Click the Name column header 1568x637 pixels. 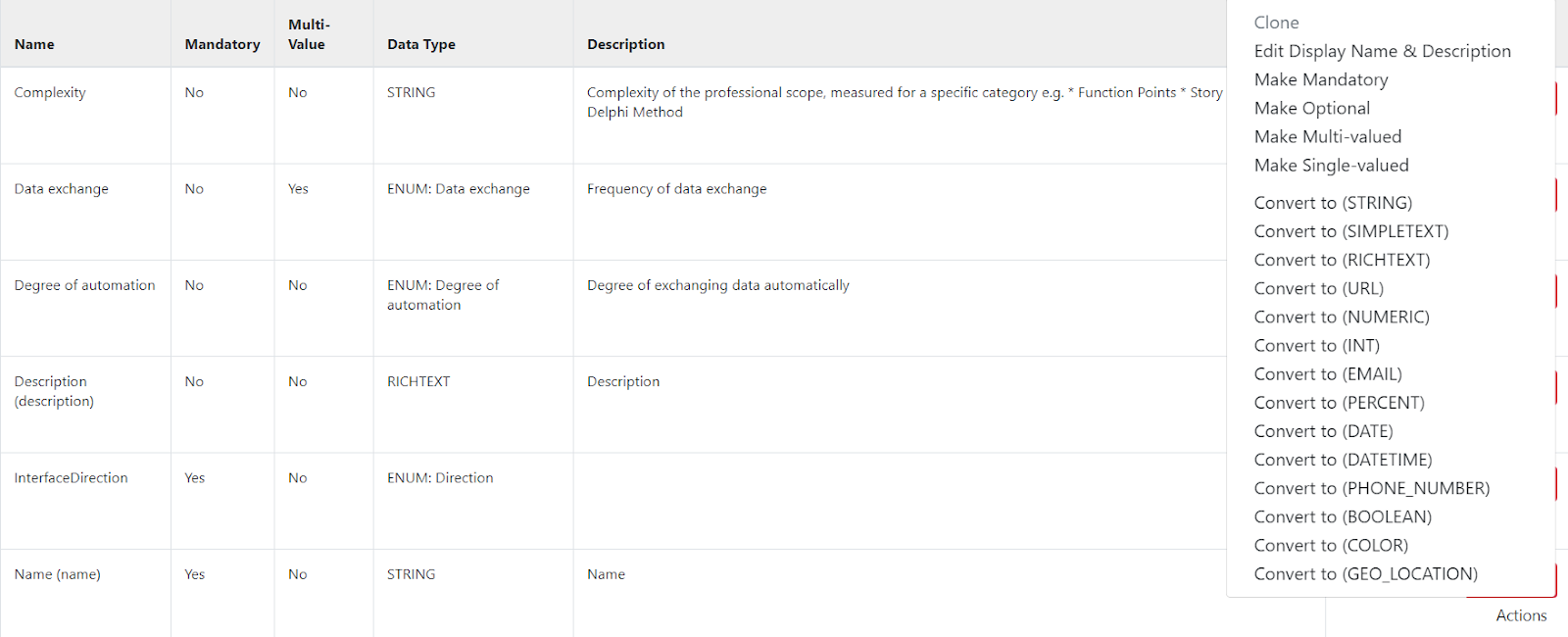click(x=34, y=44)
